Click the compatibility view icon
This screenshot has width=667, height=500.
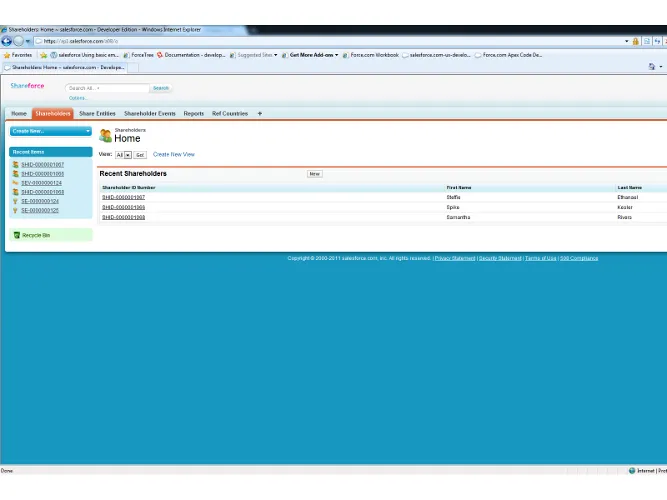pos(647,41)
